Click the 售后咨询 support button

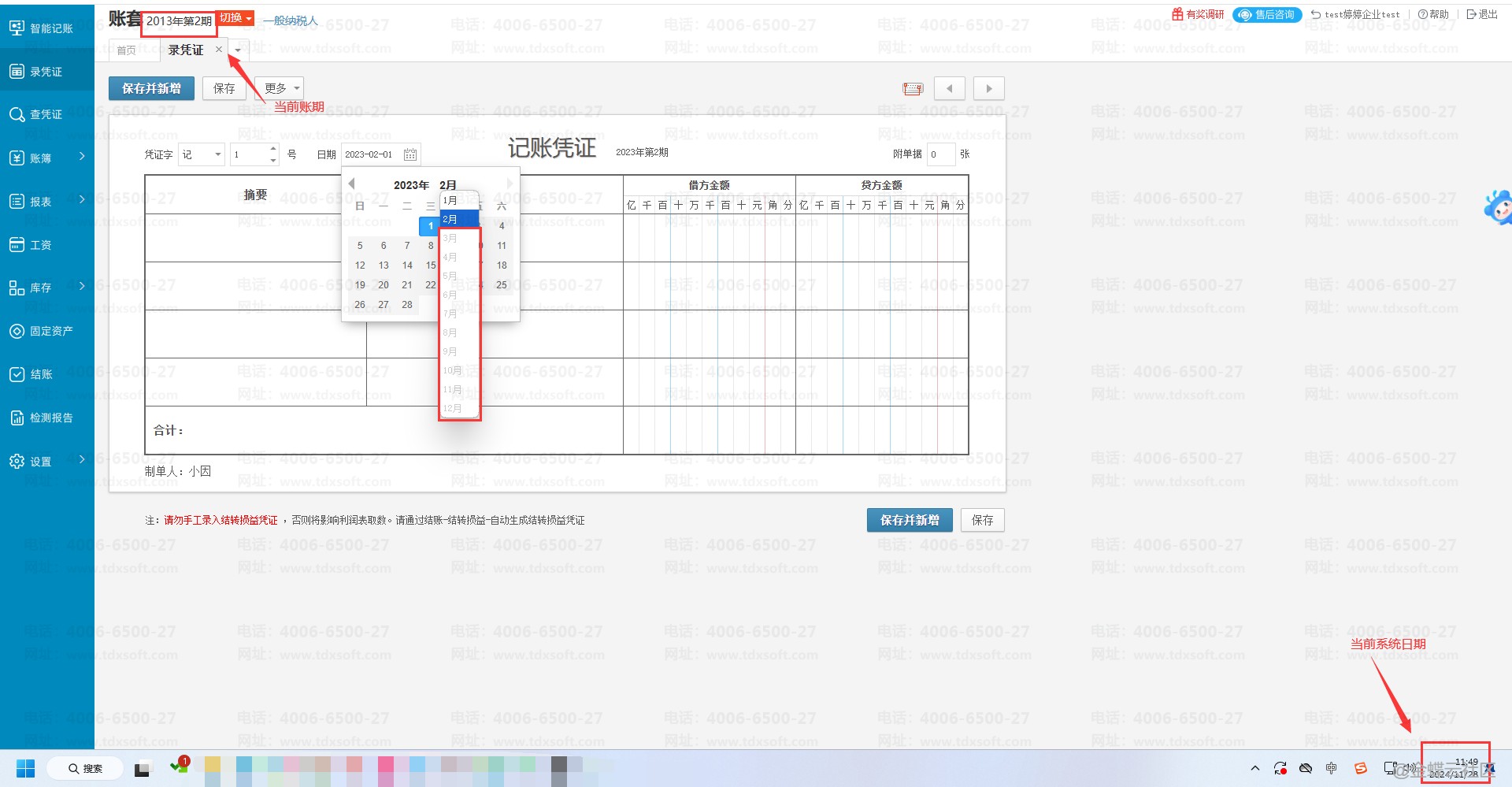(1266, 14)
